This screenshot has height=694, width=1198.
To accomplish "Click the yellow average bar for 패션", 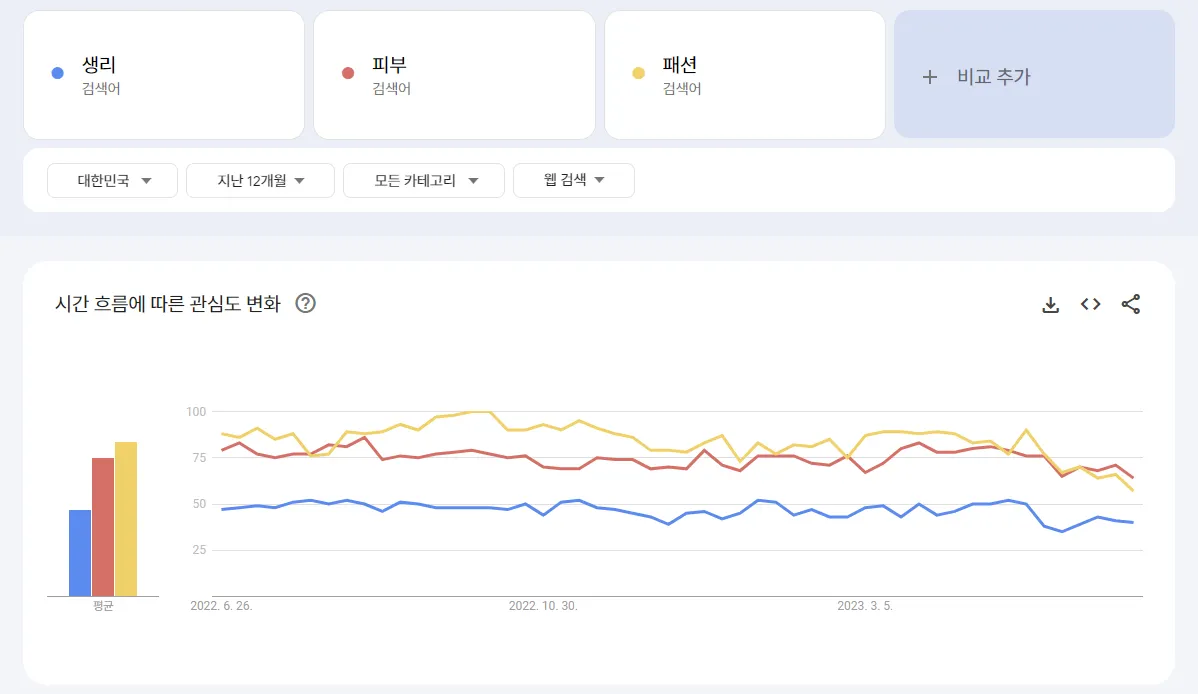I will tap(126, 519).
